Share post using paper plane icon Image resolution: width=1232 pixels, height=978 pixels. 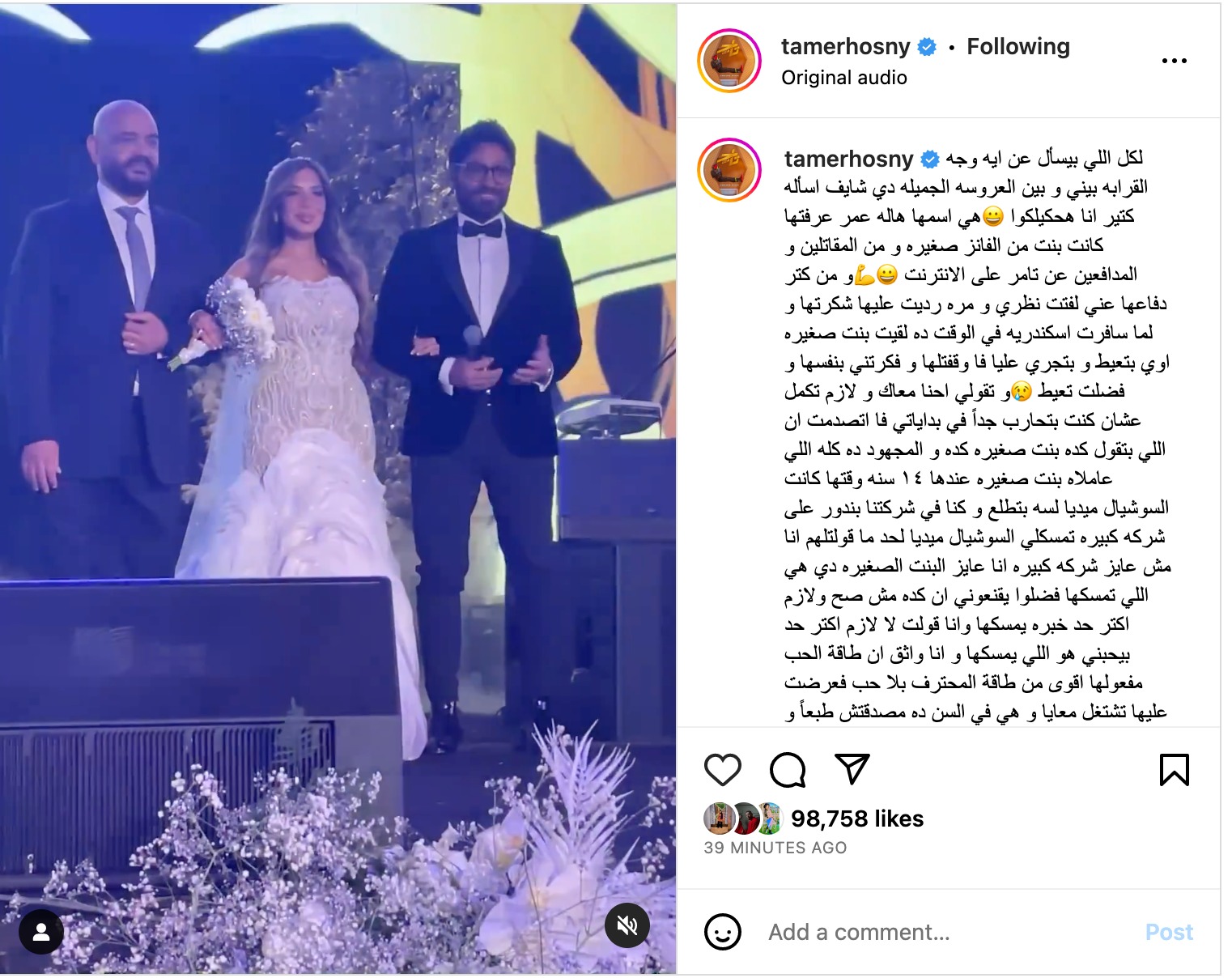(x=852, y=769)
